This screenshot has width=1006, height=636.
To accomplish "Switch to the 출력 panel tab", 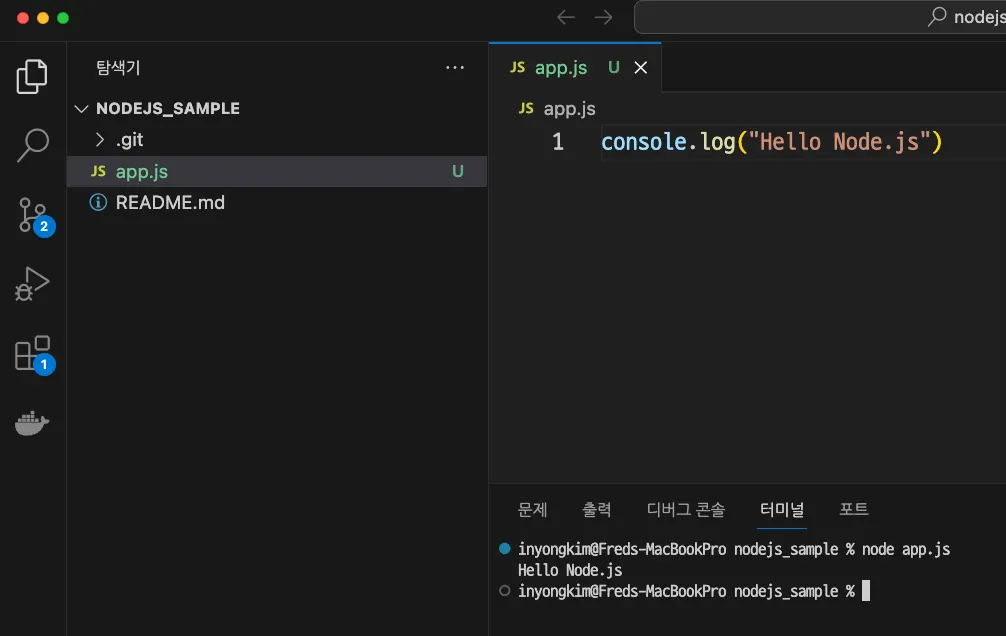I will (x=596, y=509).
